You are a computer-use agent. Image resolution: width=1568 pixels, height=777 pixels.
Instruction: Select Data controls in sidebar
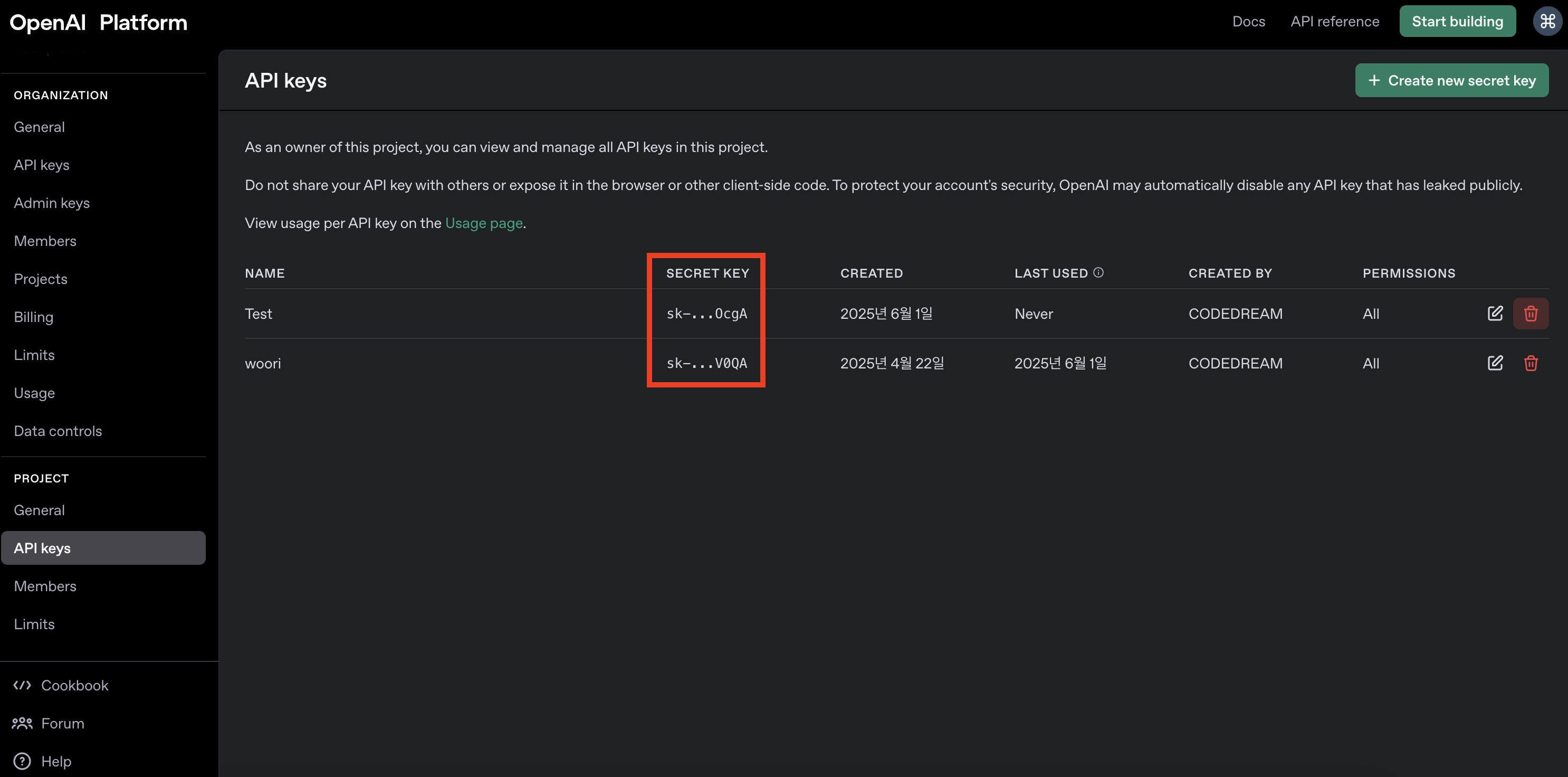coord(58,431)
